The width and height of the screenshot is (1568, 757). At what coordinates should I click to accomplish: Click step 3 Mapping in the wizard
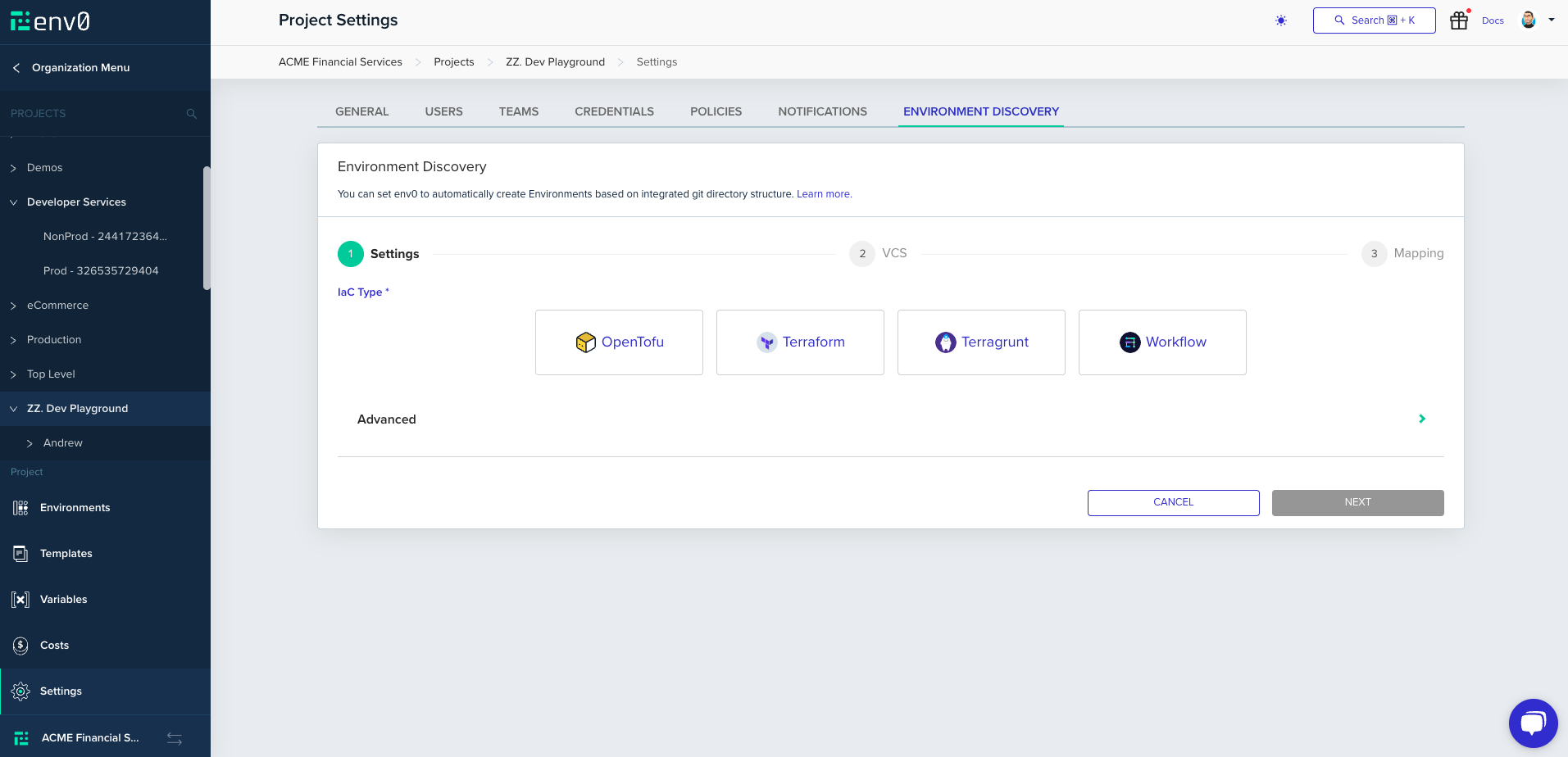[1402, 254]
